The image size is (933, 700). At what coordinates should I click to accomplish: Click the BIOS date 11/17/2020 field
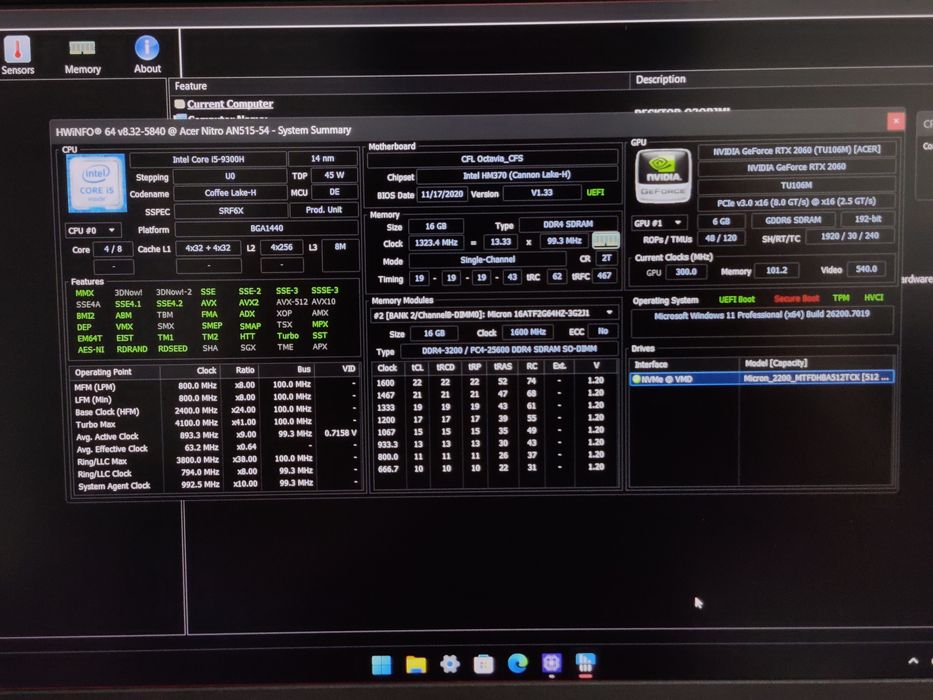[442, 194]
